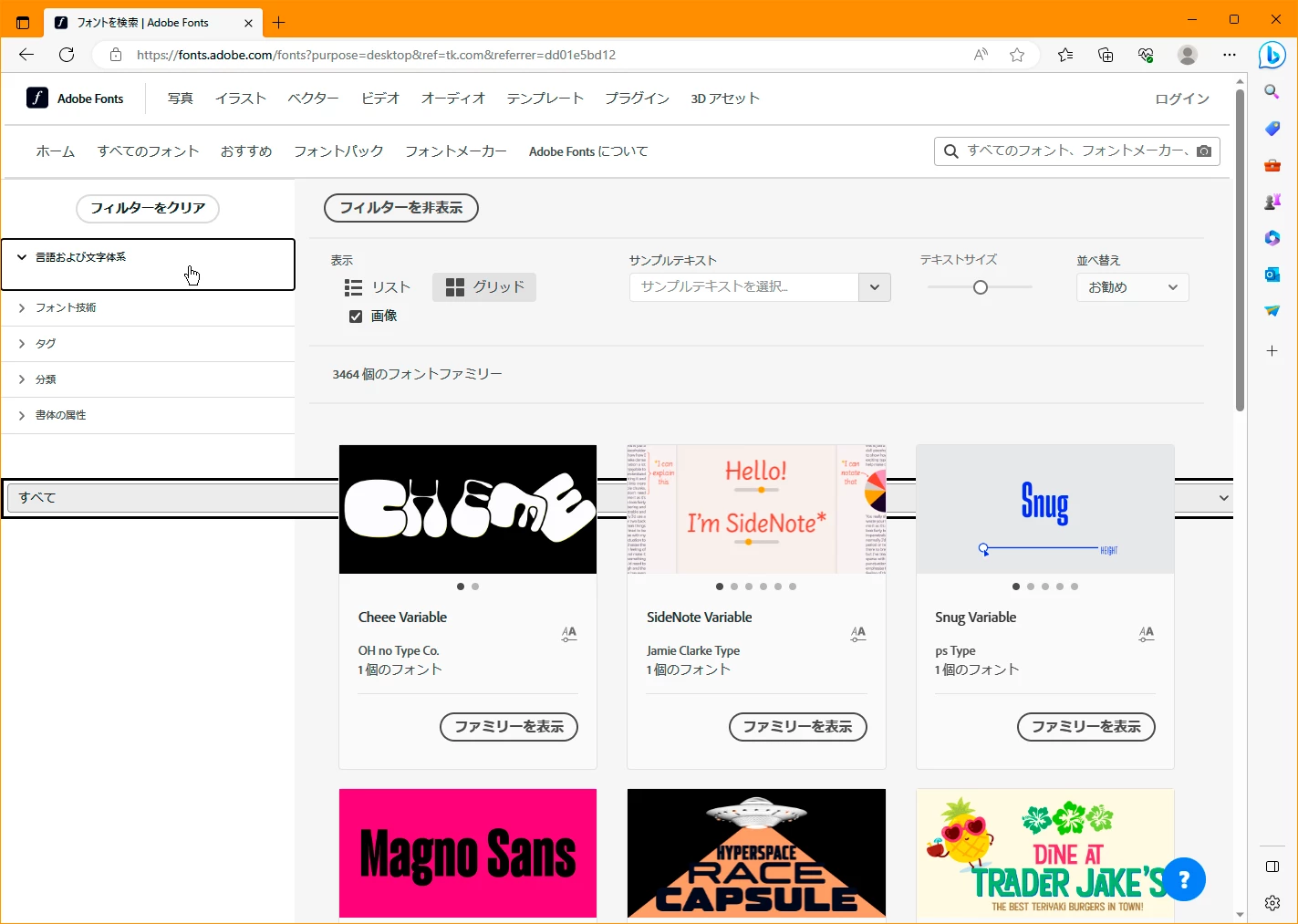Viewport: 1298px width, 924px height.
Task: Show family for SideNote Variable
Action: (x=798, y=727)
